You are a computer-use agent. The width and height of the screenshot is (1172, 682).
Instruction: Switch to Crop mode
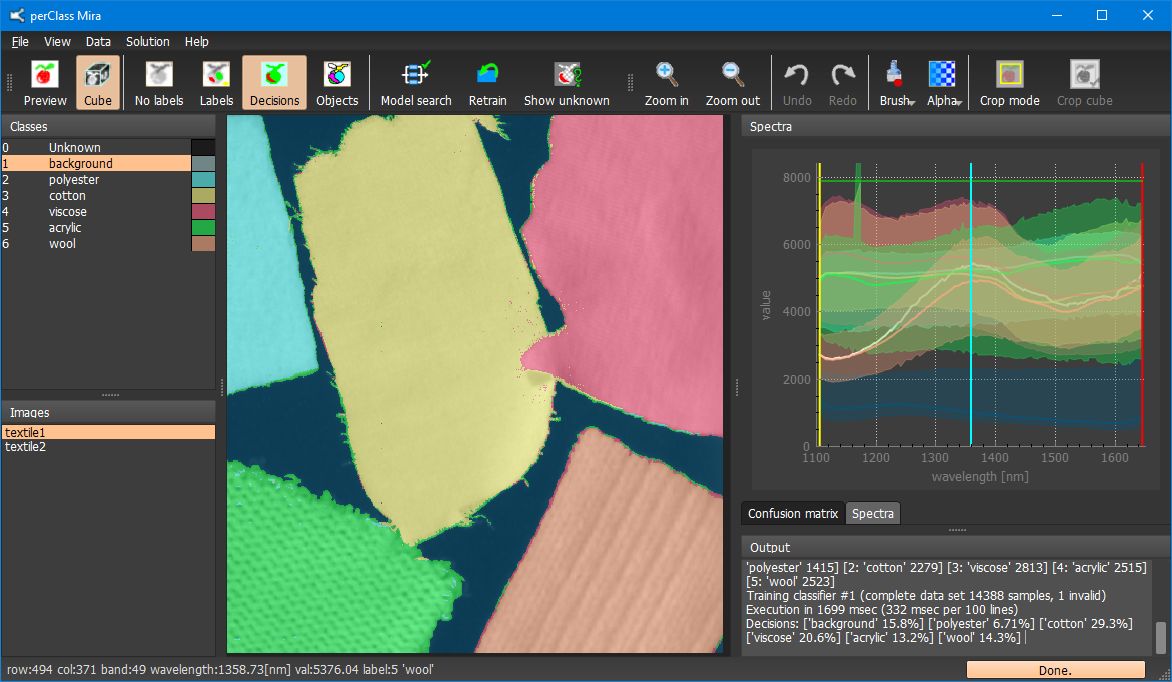tap(1009, 82)
